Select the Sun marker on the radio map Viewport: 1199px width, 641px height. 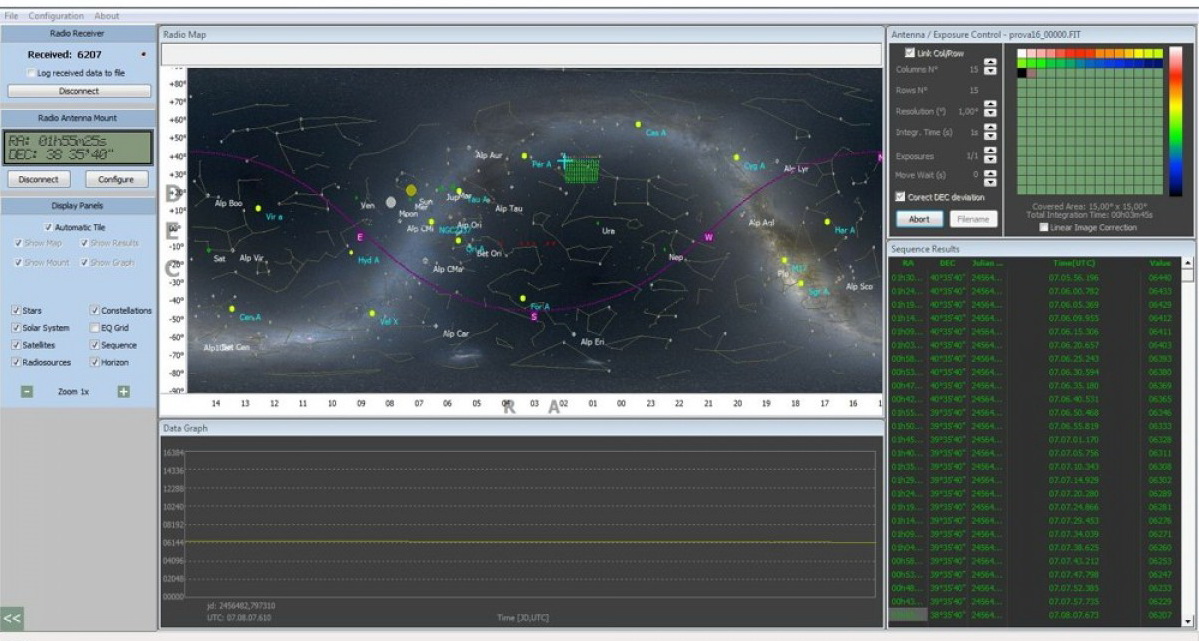pyautogui.click(x=411, y=190)
